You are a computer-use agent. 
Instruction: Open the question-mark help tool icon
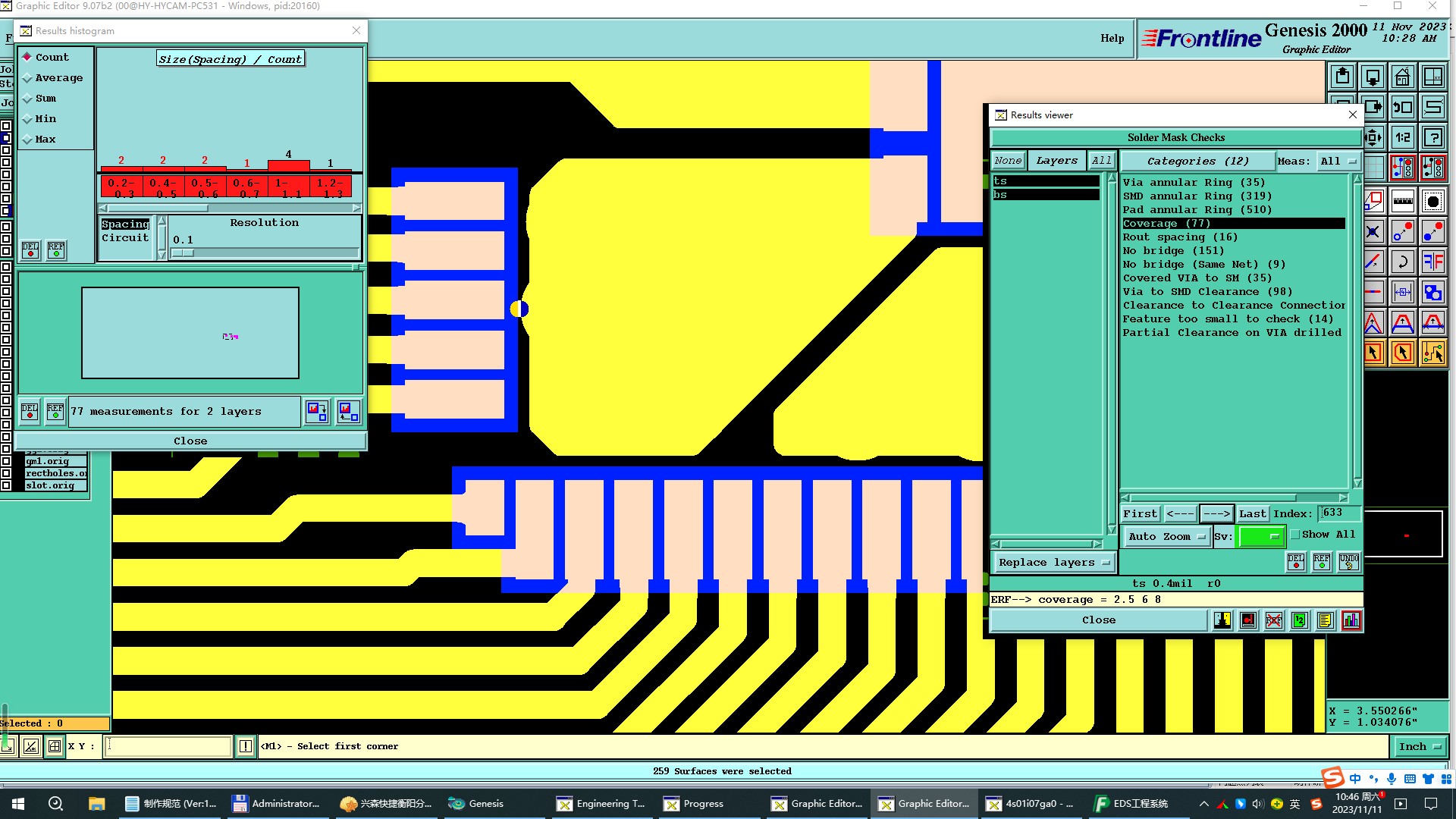click(1433, 137)
